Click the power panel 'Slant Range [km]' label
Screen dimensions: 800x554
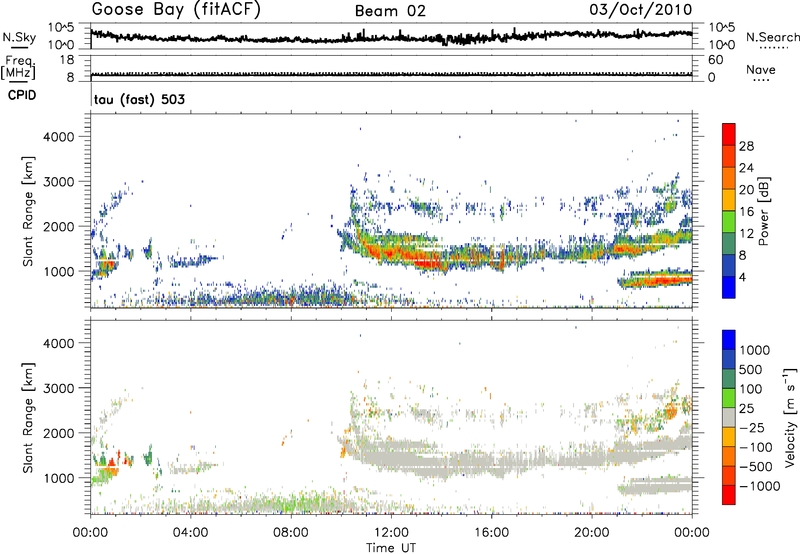(x=28, y=211)
